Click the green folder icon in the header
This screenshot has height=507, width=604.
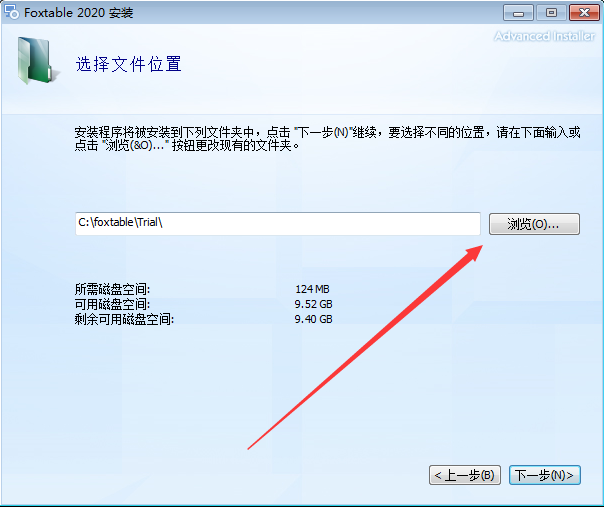(37, 60)
